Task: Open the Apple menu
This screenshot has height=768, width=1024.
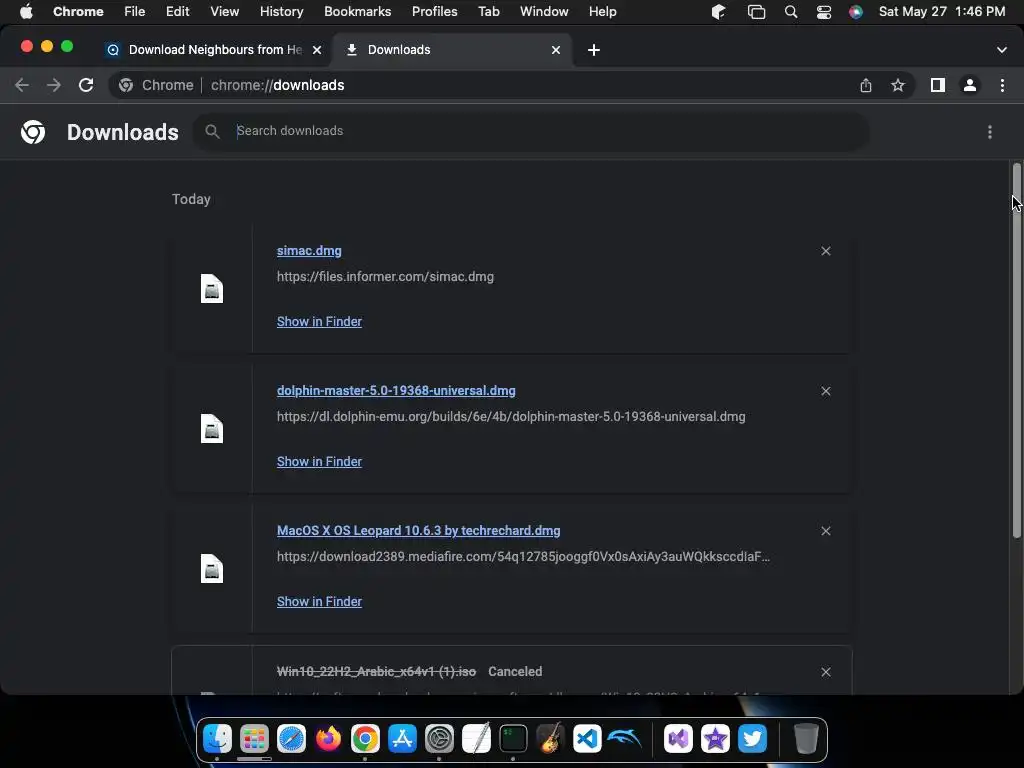Action: [x=26, y=12]
